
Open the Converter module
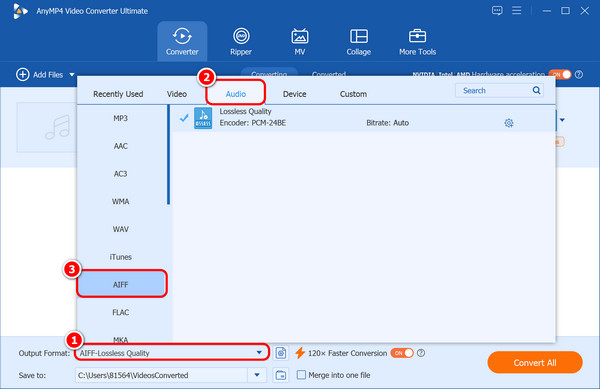coord(182,41)
